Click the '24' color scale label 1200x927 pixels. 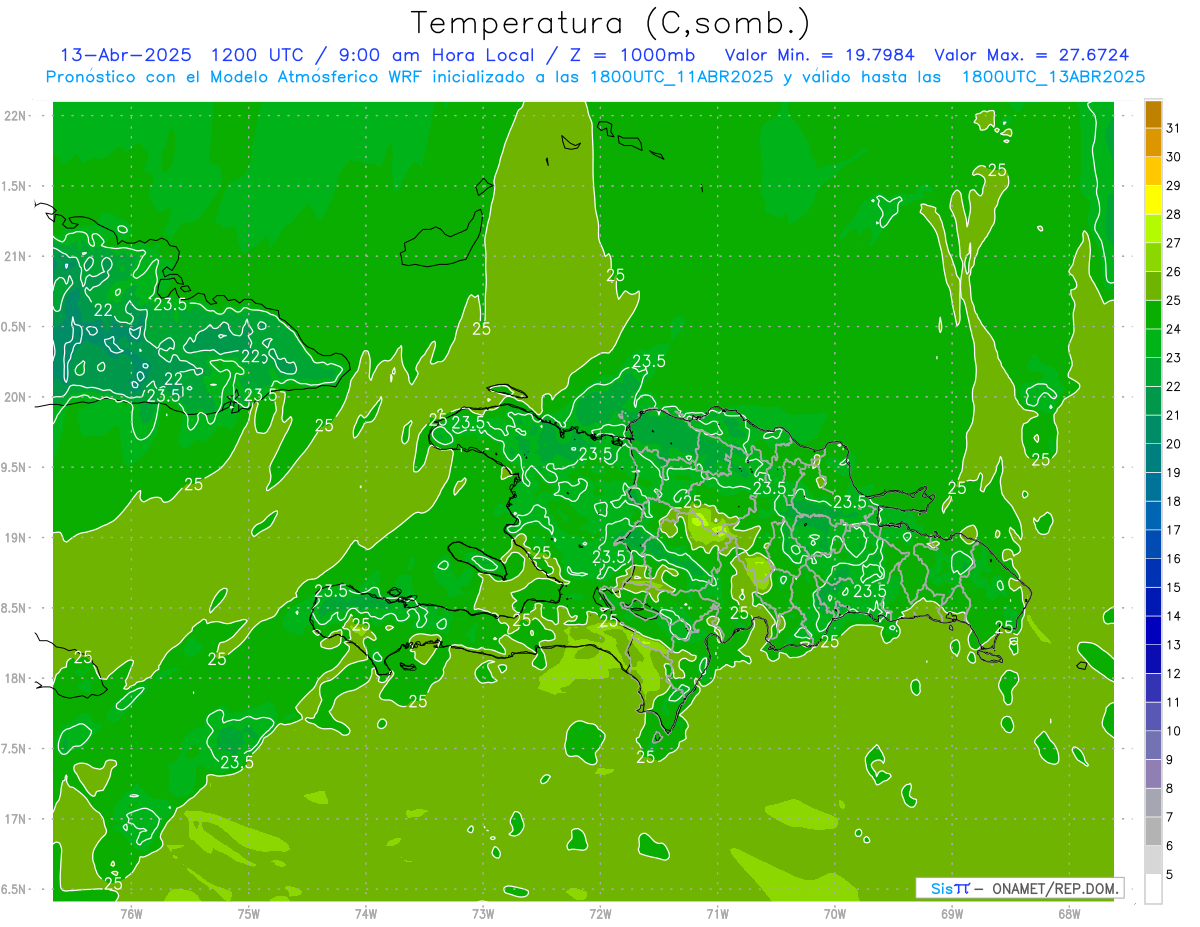pyautogui.click(x=1174, y=329)
